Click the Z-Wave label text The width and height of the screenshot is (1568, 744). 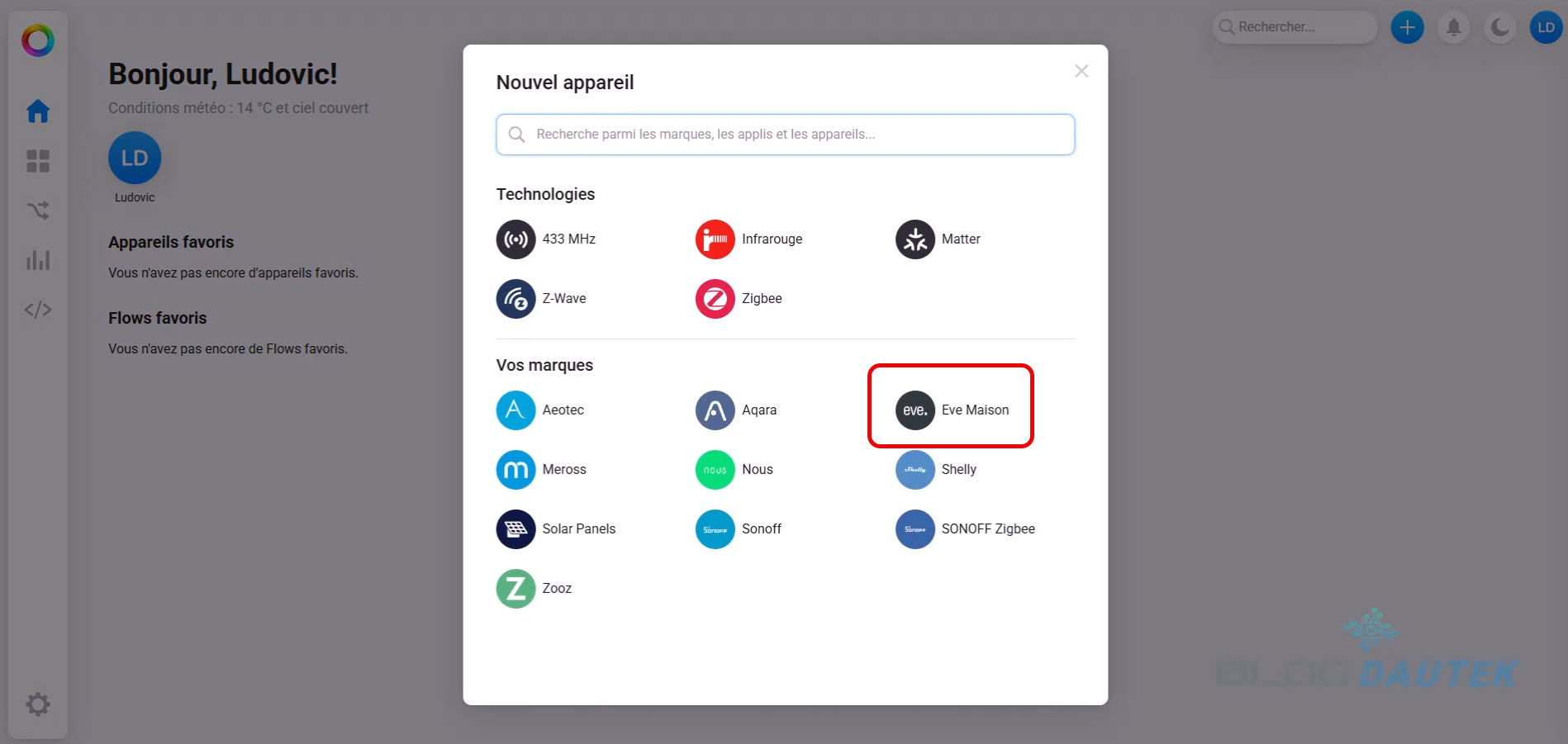click(564, 299)
